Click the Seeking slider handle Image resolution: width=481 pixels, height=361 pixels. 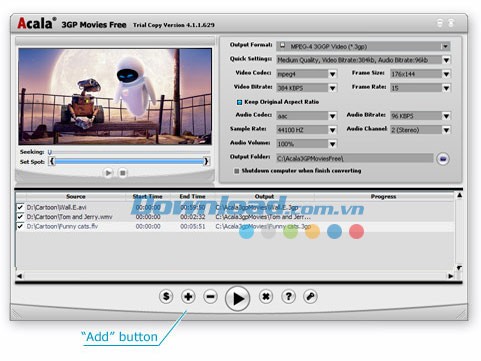click(50, 152)
